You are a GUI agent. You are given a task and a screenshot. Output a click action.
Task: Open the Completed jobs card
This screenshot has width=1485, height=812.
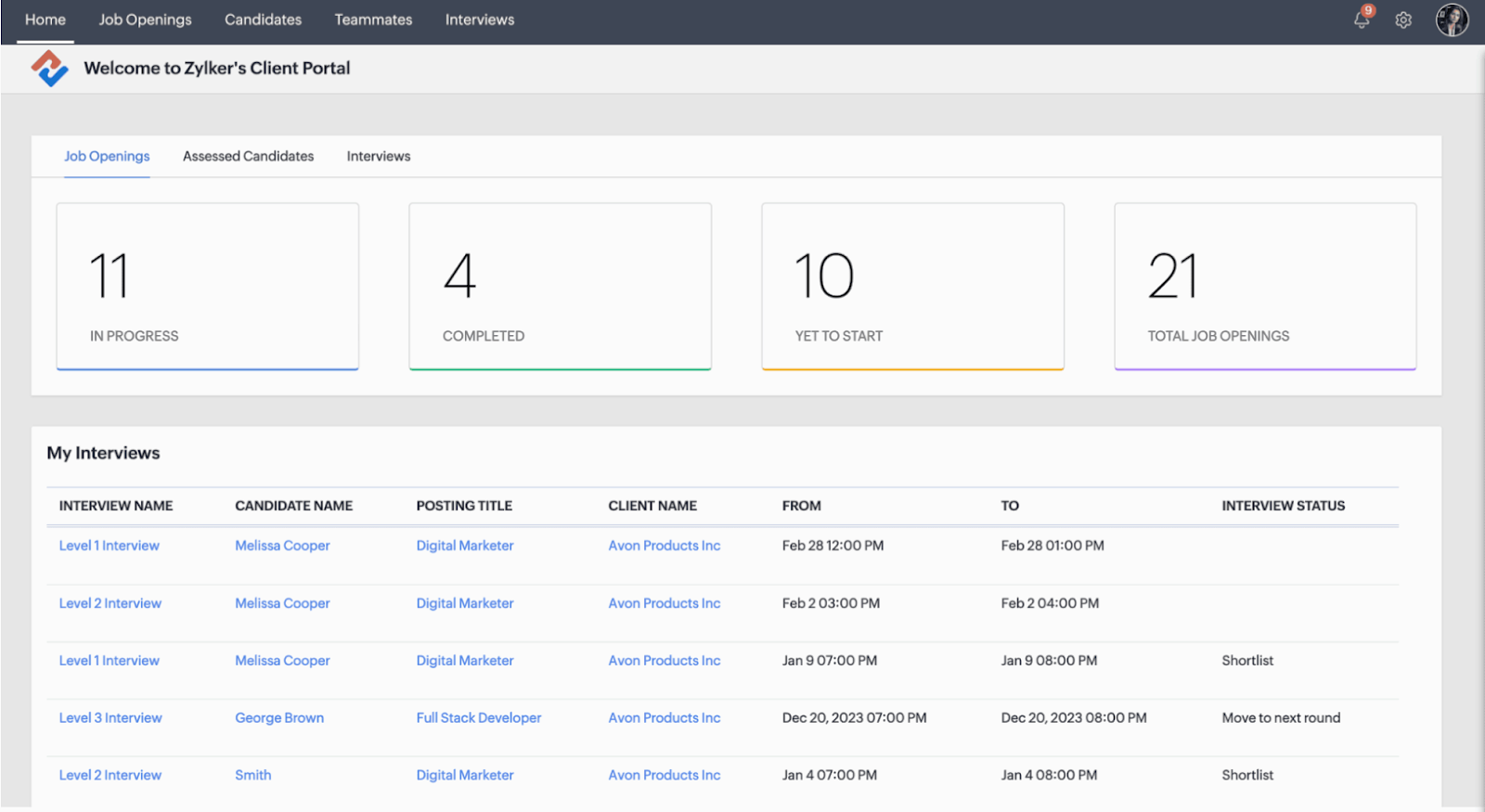pos(560,286)
